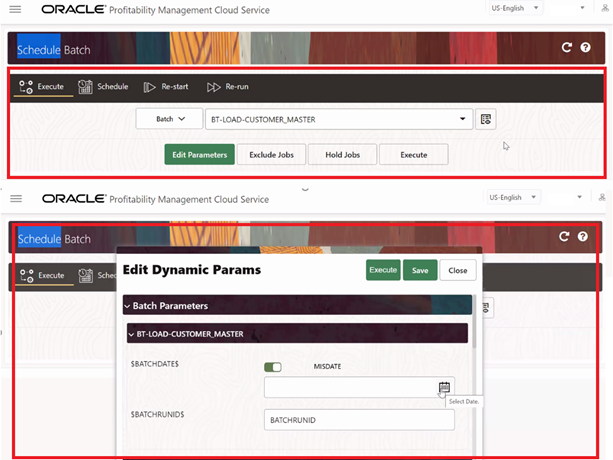Open user dropdown arrow in top header
Image resolution: width=613 pixels, height=460 pixels.
tap(582, 8)
